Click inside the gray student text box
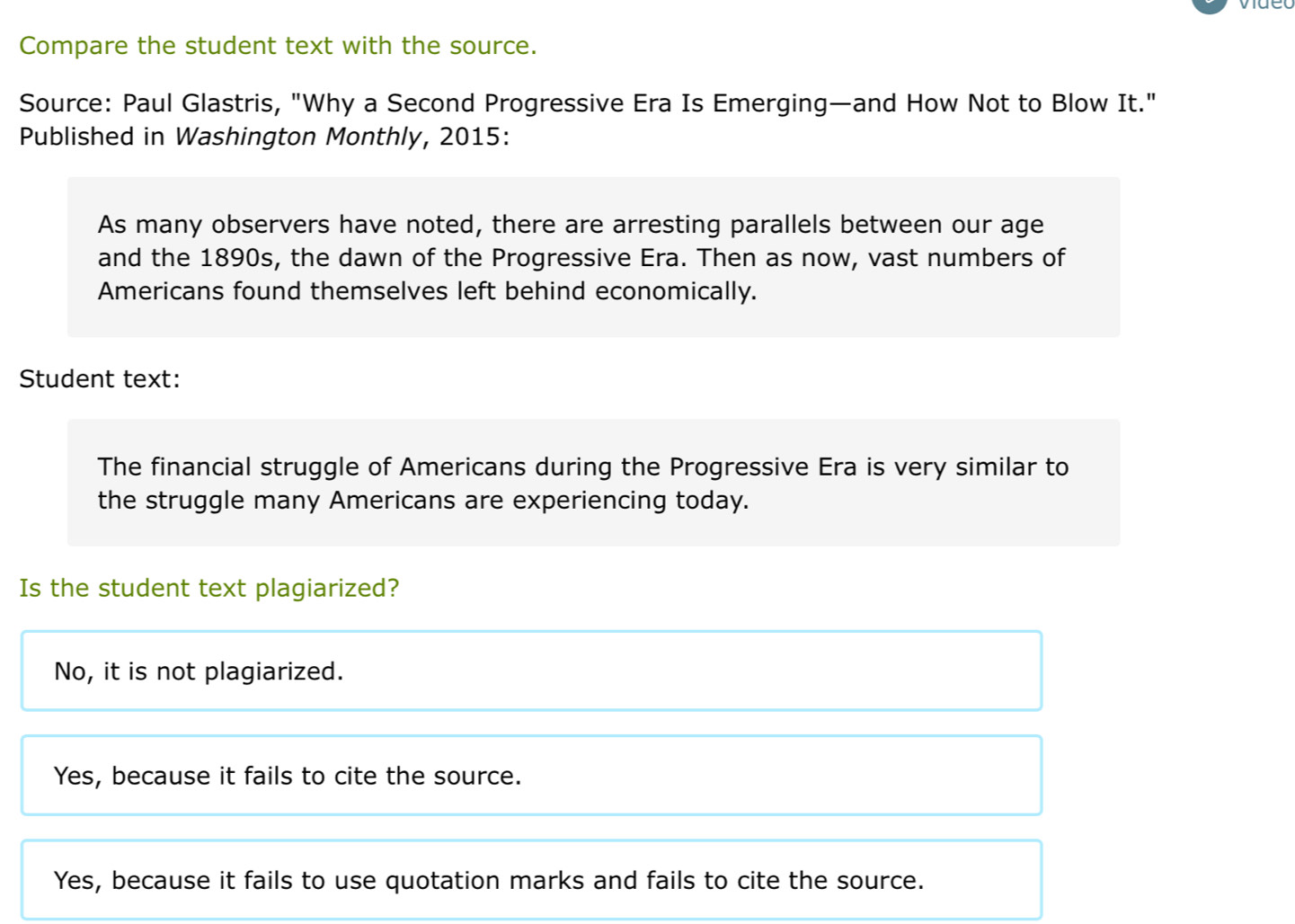1295x924 pixels. tap(593, 483)
